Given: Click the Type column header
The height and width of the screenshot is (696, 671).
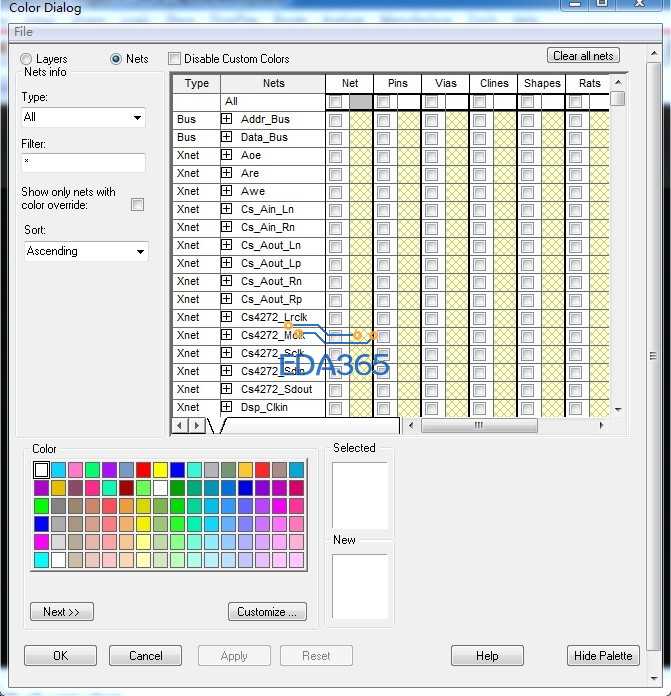Looking at the screenshot, I should pos(197,83).
